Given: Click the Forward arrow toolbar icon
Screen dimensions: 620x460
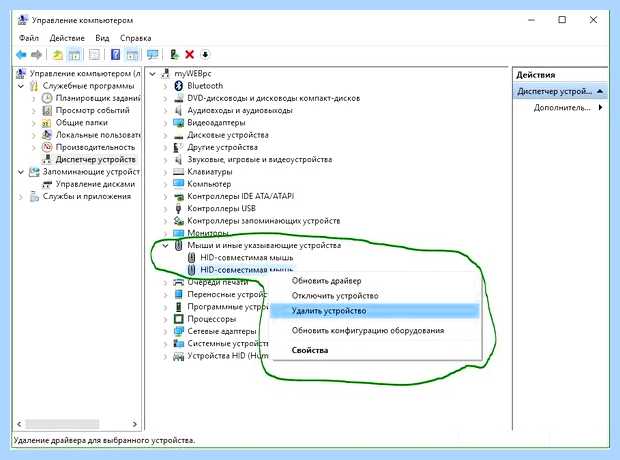Looking at the screenshot, I should [x=36, y=55].
